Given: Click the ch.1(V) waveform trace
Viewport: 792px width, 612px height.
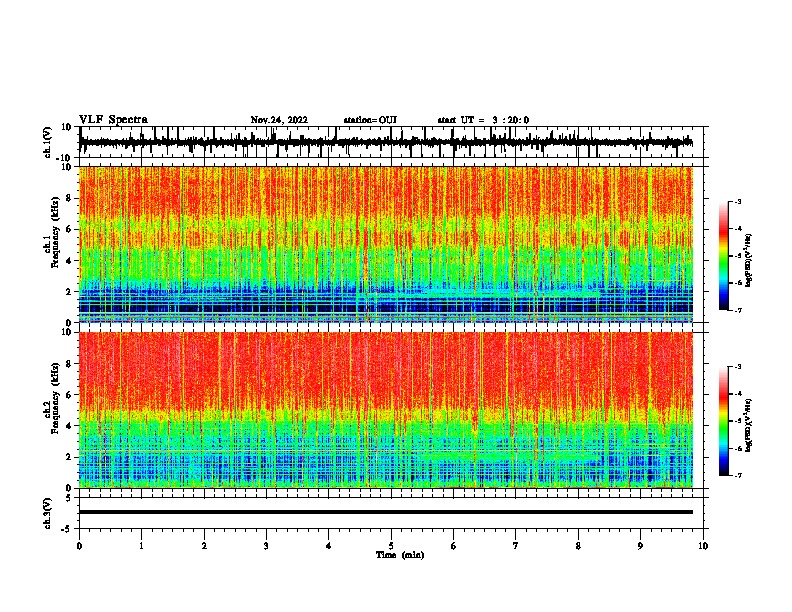Looking at the screenshot, I should (386, 142).
